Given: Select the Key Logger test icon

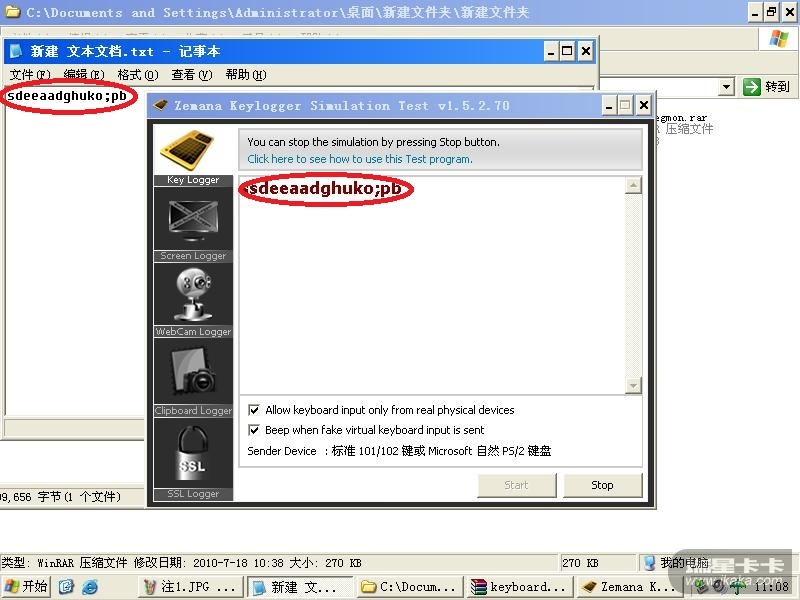Looking at the screenshot, I should tap(193, 156).
